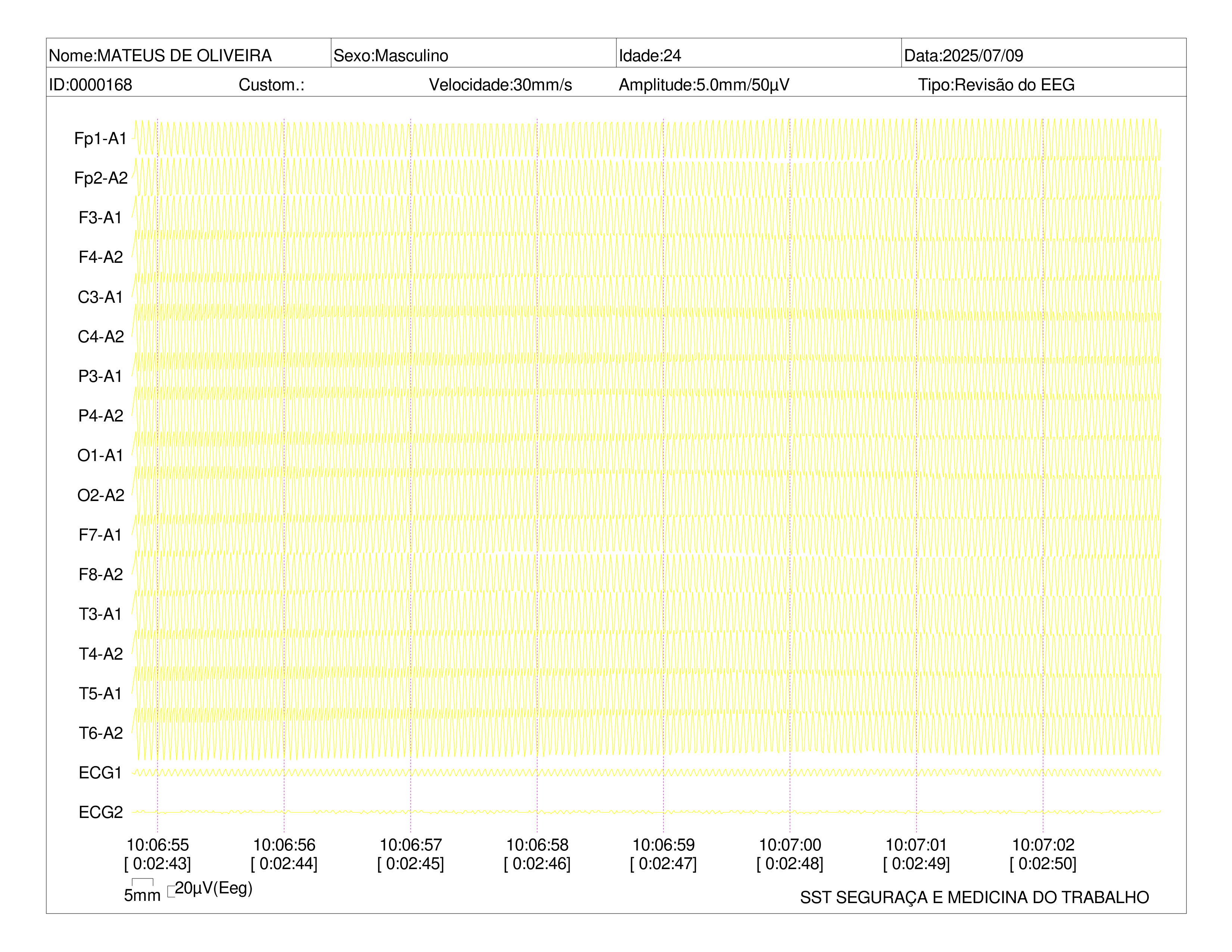Click elapsed time [ 0:02:49]
Viewport: 1232px width, 952px height.
click(x=916, y=864)
